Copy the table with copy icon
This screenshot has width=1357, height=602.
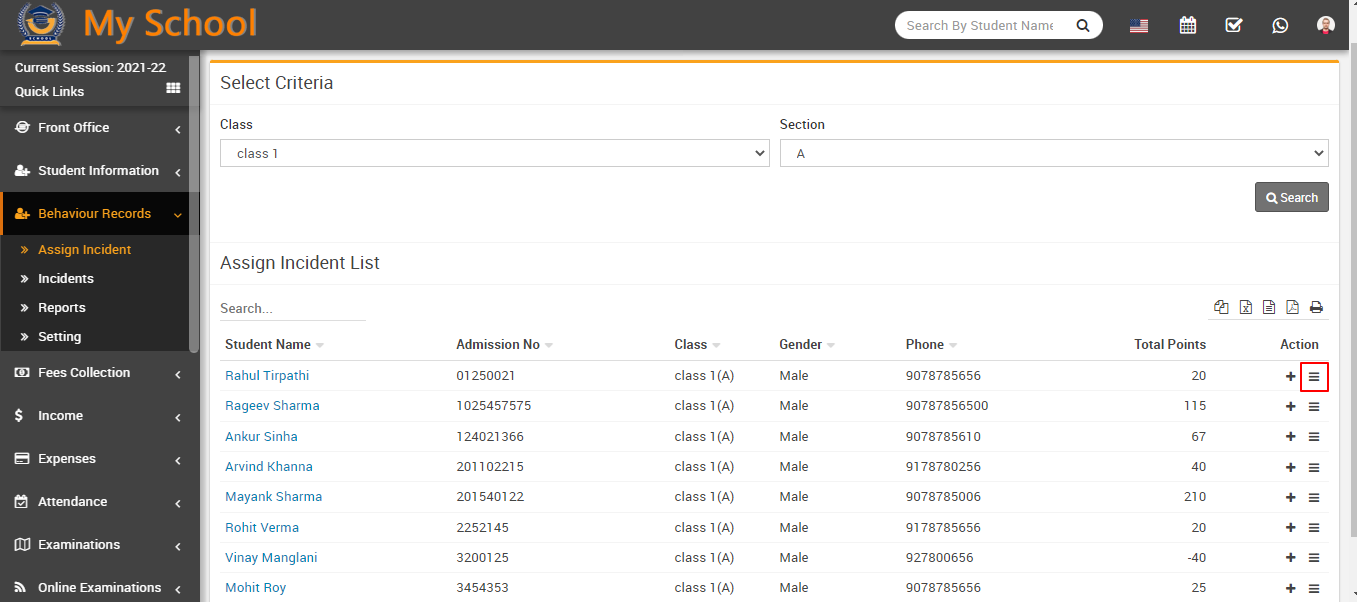point(1221,308)
